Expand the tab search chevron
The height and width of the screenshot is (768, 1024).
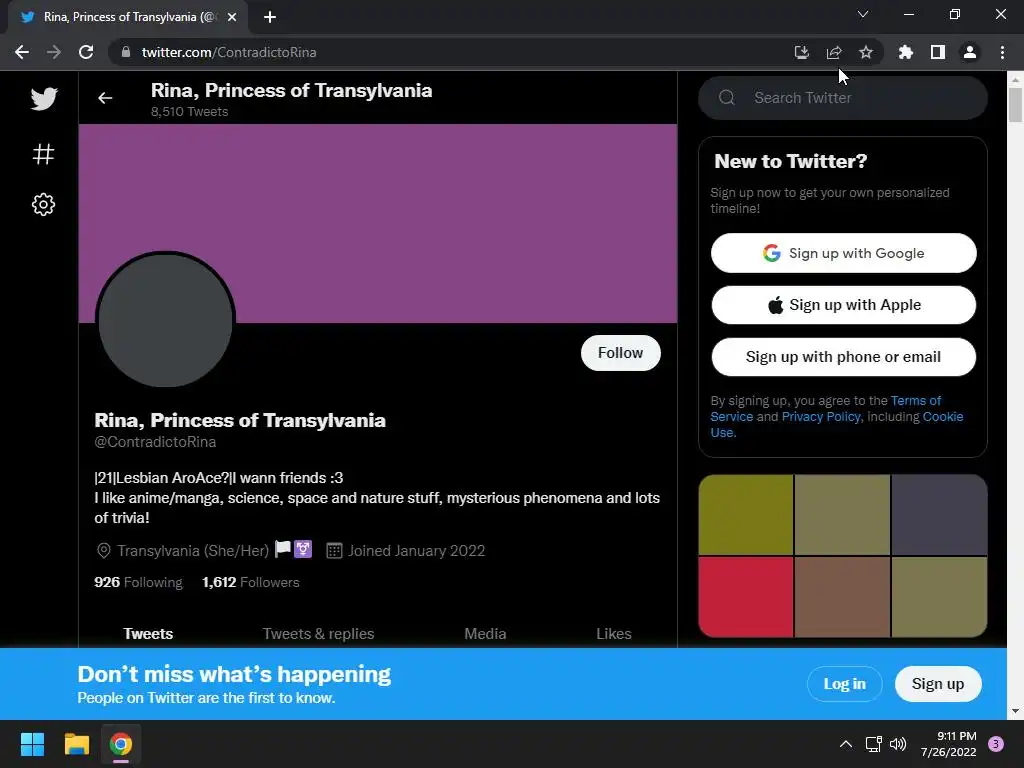point(863,14)
